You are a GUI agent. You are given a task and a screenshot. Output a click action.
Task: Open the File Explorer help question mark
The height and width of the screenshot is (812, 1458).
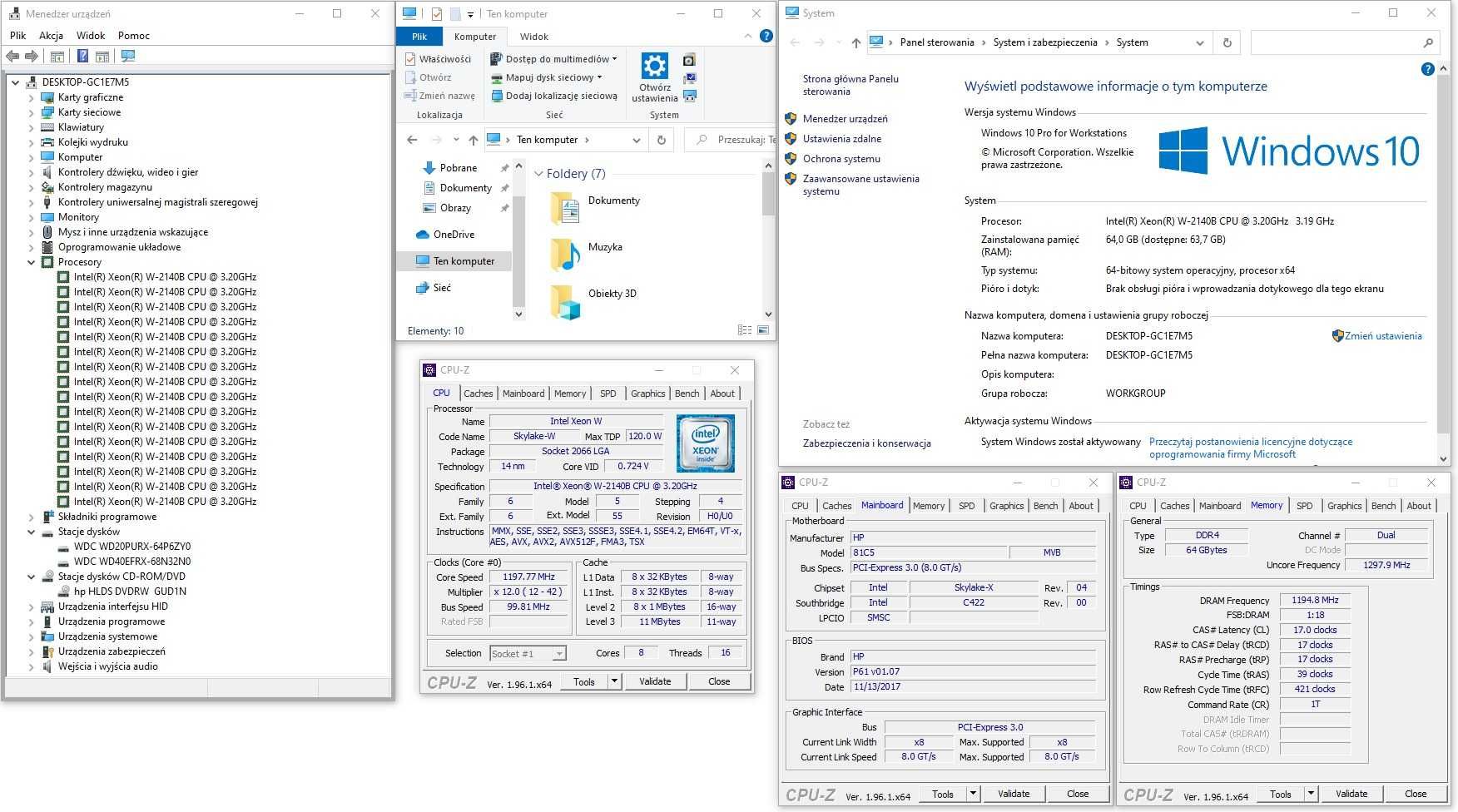766,37
